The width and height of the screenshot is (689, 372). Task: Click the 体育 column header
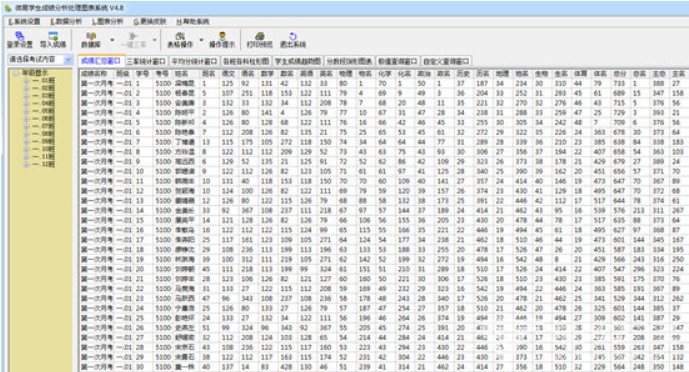pos(581,74)
